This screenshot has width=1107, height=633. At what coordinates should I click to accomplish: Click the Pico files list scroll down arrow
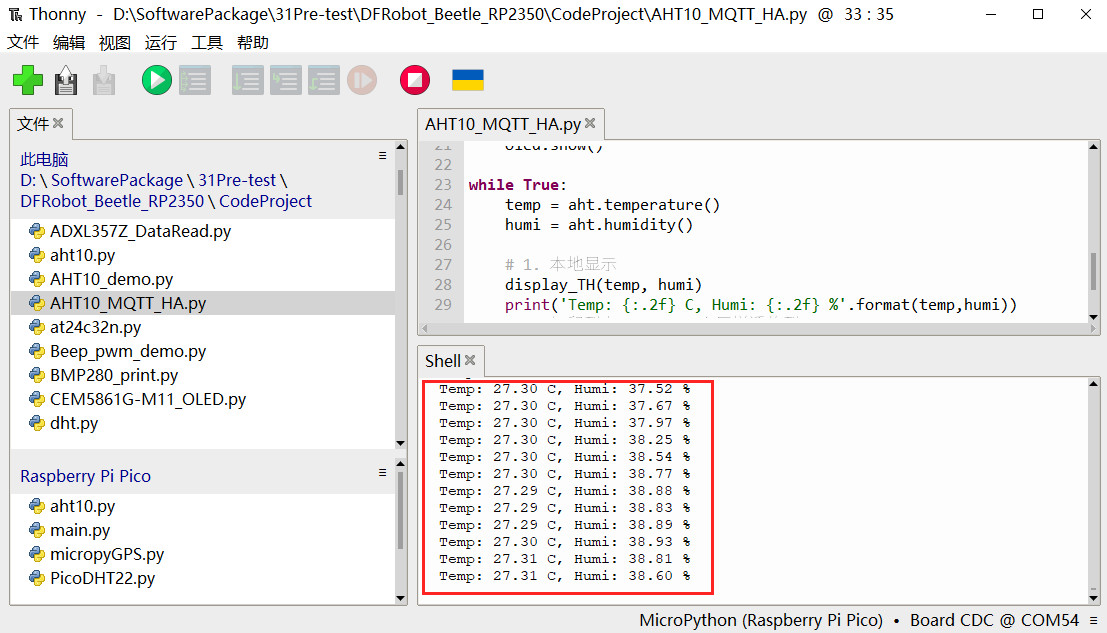pos(400,598)
